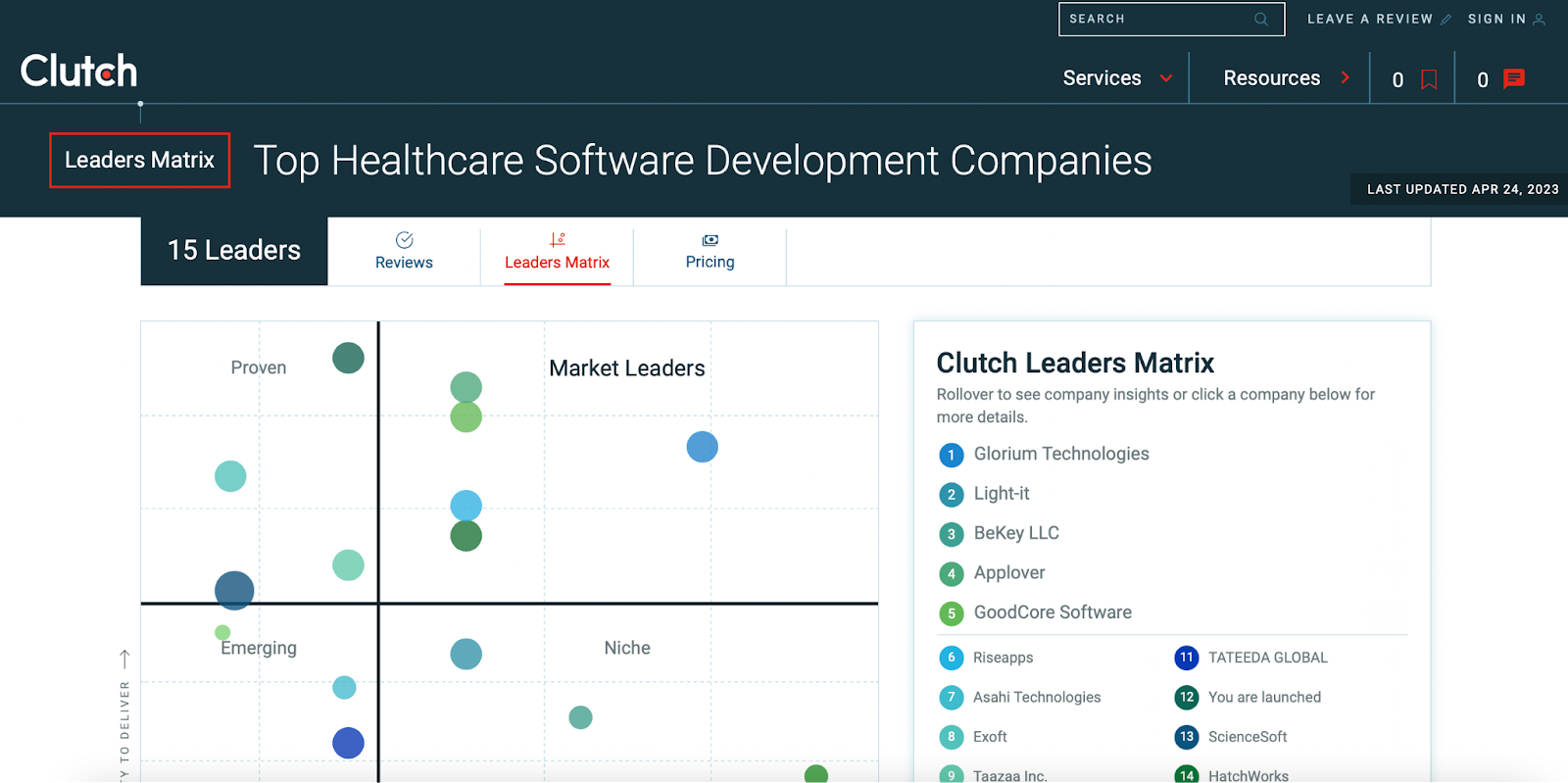Click the red bookmark icon
Image resolution: width=1568 pixels, height=783 pixels.
pos(1429,79)
